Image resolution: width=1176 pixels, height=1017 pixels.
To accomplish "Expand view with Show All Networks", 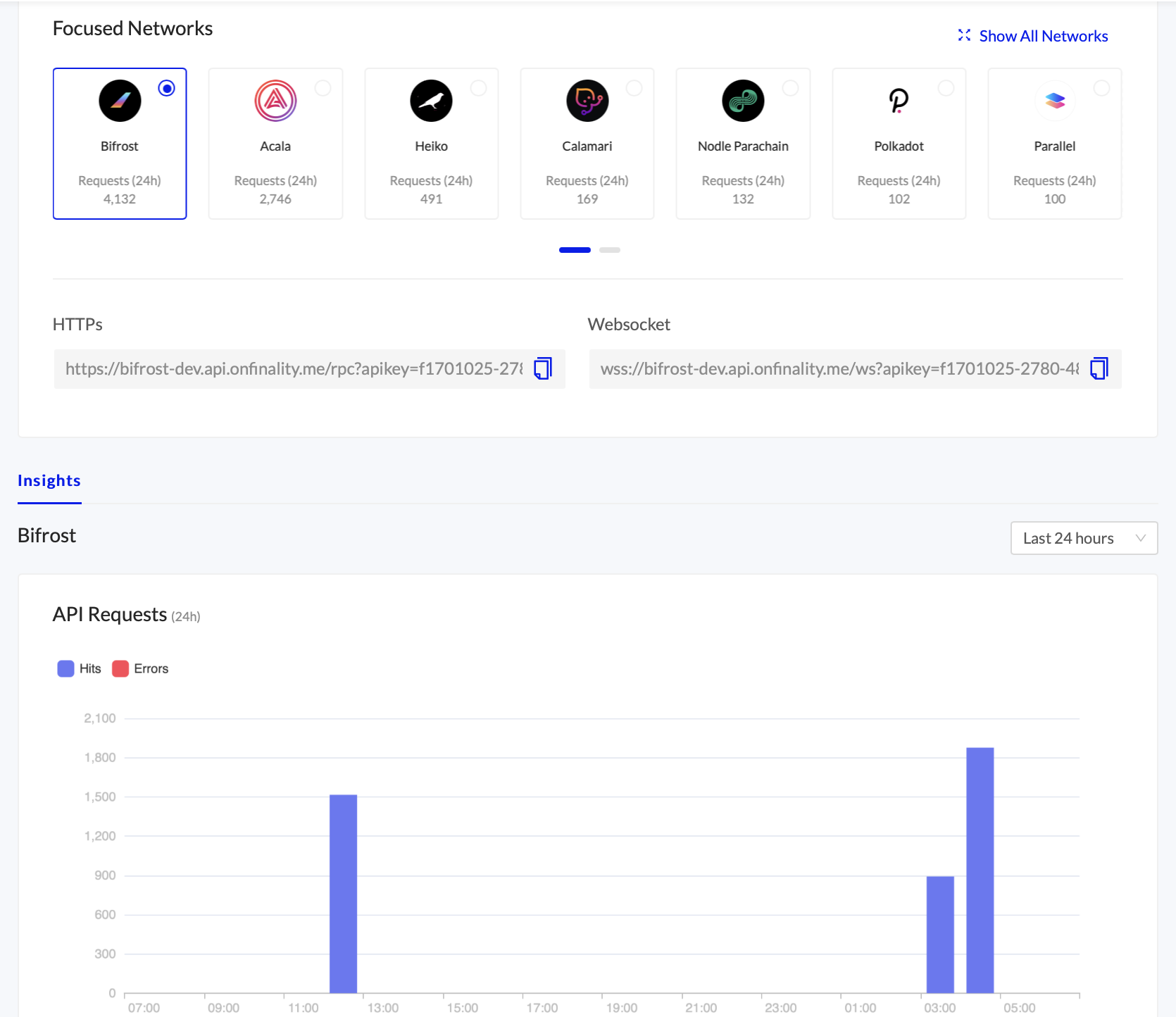I will (1033, 36).
